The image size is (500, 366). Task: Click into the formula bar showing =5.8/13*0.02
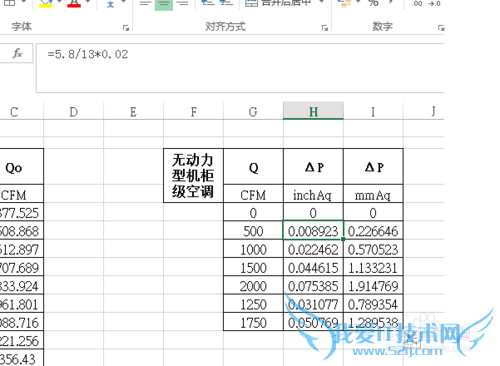[x=240, y=68]
